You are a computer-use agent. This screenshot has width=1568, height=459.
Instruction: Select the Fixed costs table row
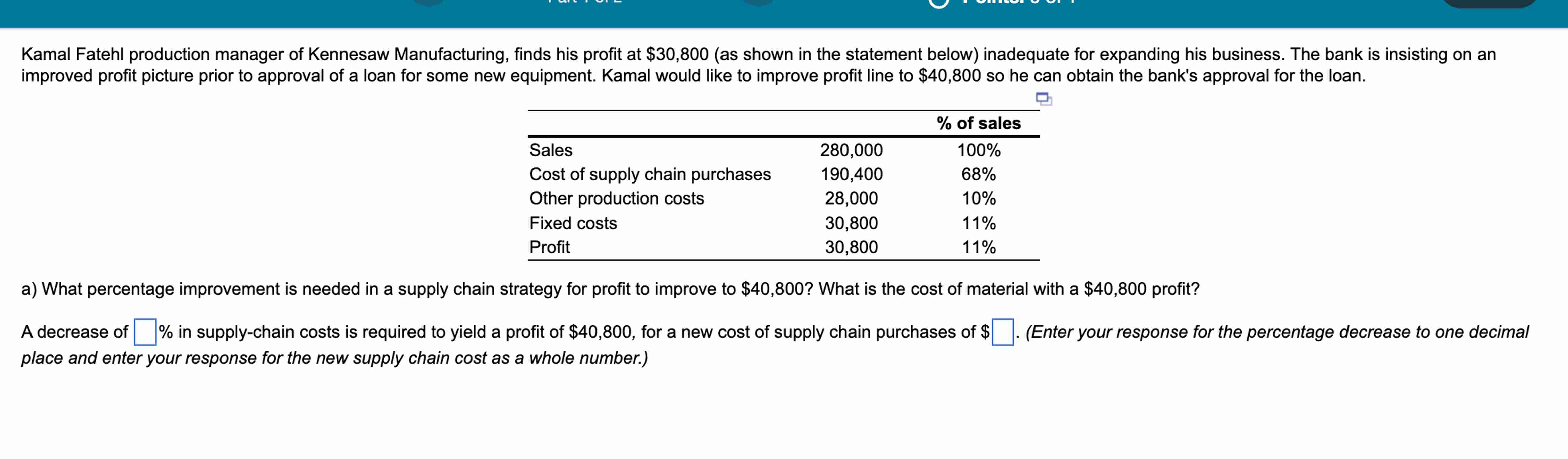[x=573, y=223]
